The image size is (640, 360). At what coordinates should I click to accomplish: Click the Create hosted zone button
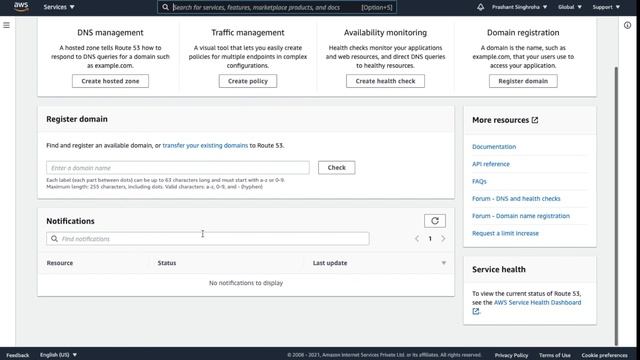[110, 81]
